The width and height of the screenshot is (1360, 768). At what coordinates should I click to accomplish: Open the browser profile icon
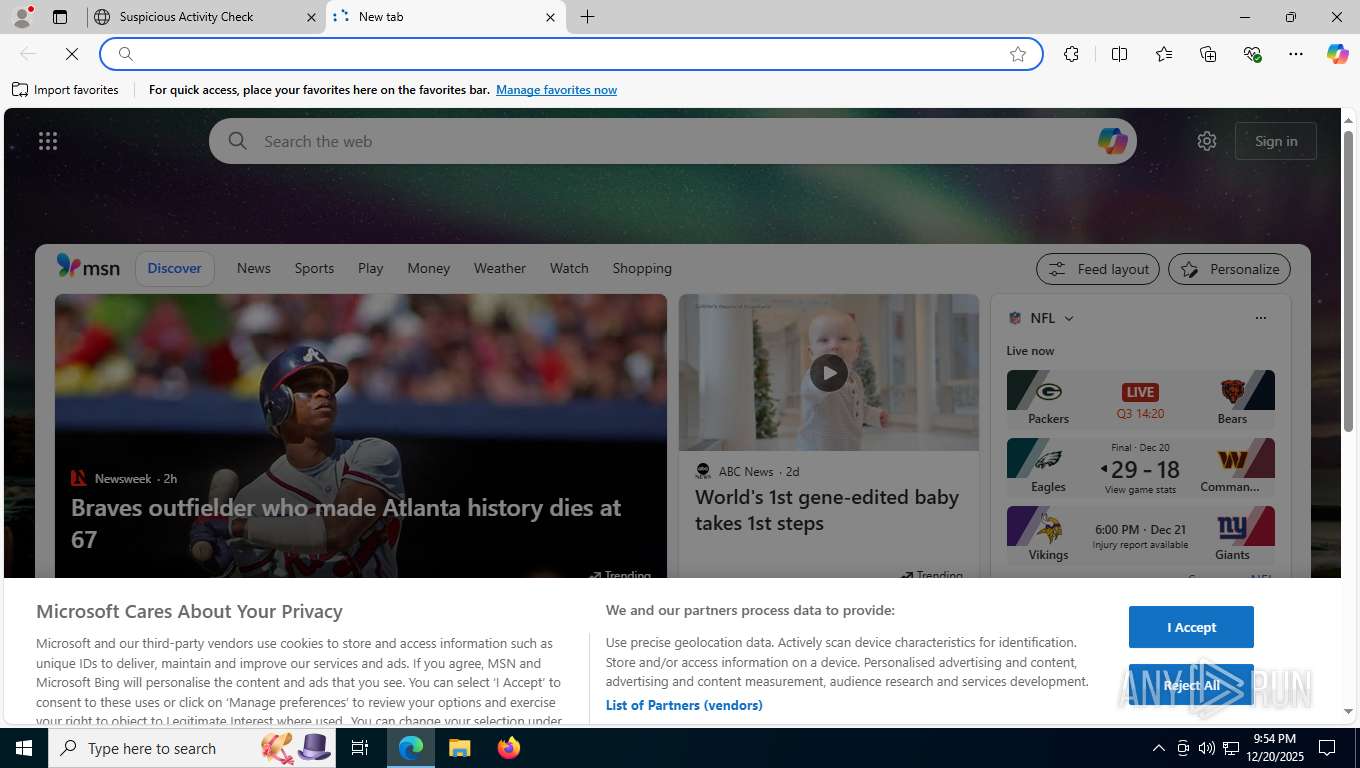pos(21,17)
